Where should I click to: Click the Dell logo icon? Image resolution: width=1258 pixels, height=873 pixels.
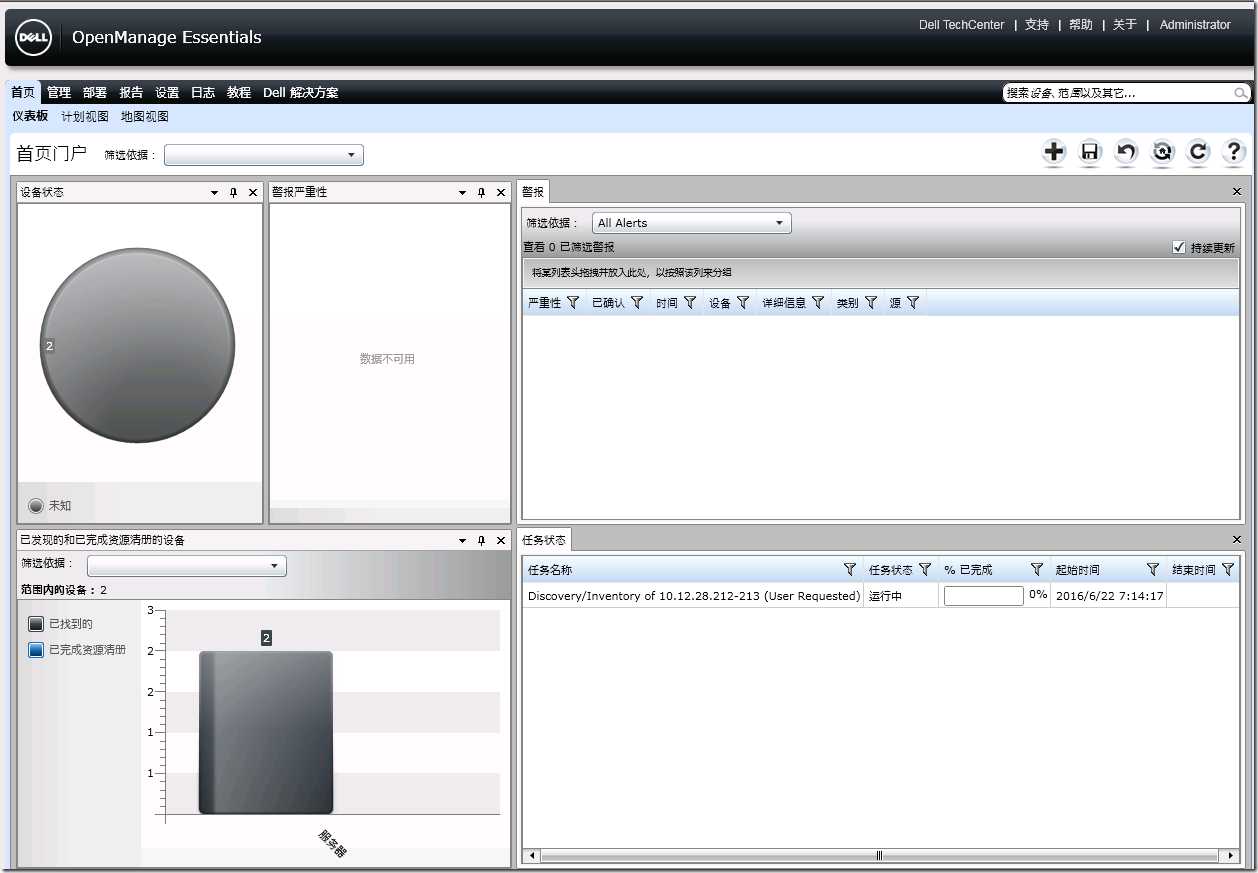(x=33, y=38)
